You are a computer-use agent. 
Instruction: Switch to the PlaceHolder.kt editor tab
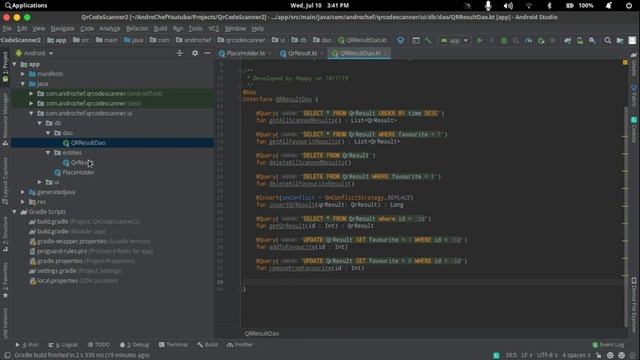[x=245, y=53]
